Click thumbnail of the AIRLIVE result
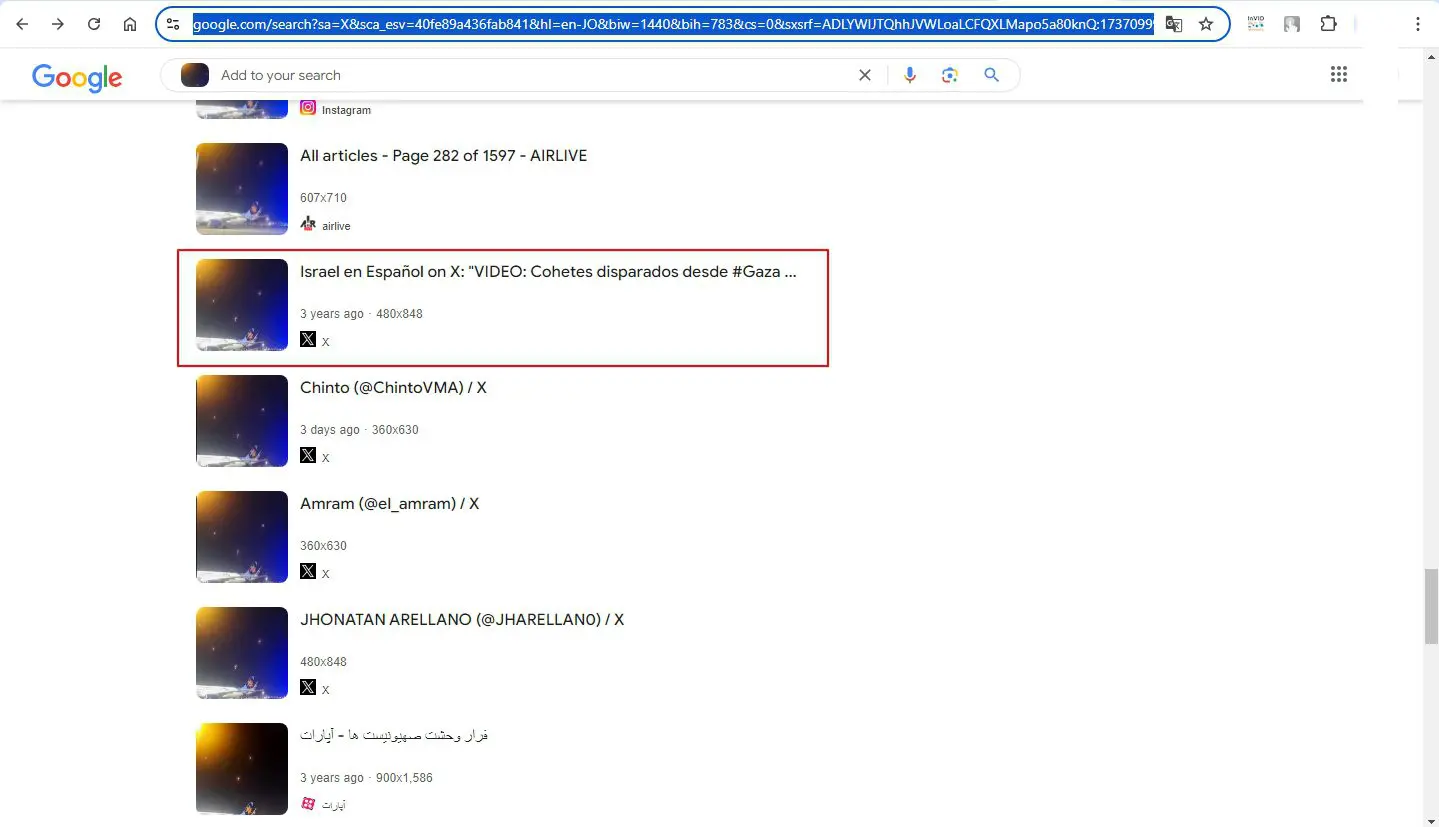 coord(242,189)
